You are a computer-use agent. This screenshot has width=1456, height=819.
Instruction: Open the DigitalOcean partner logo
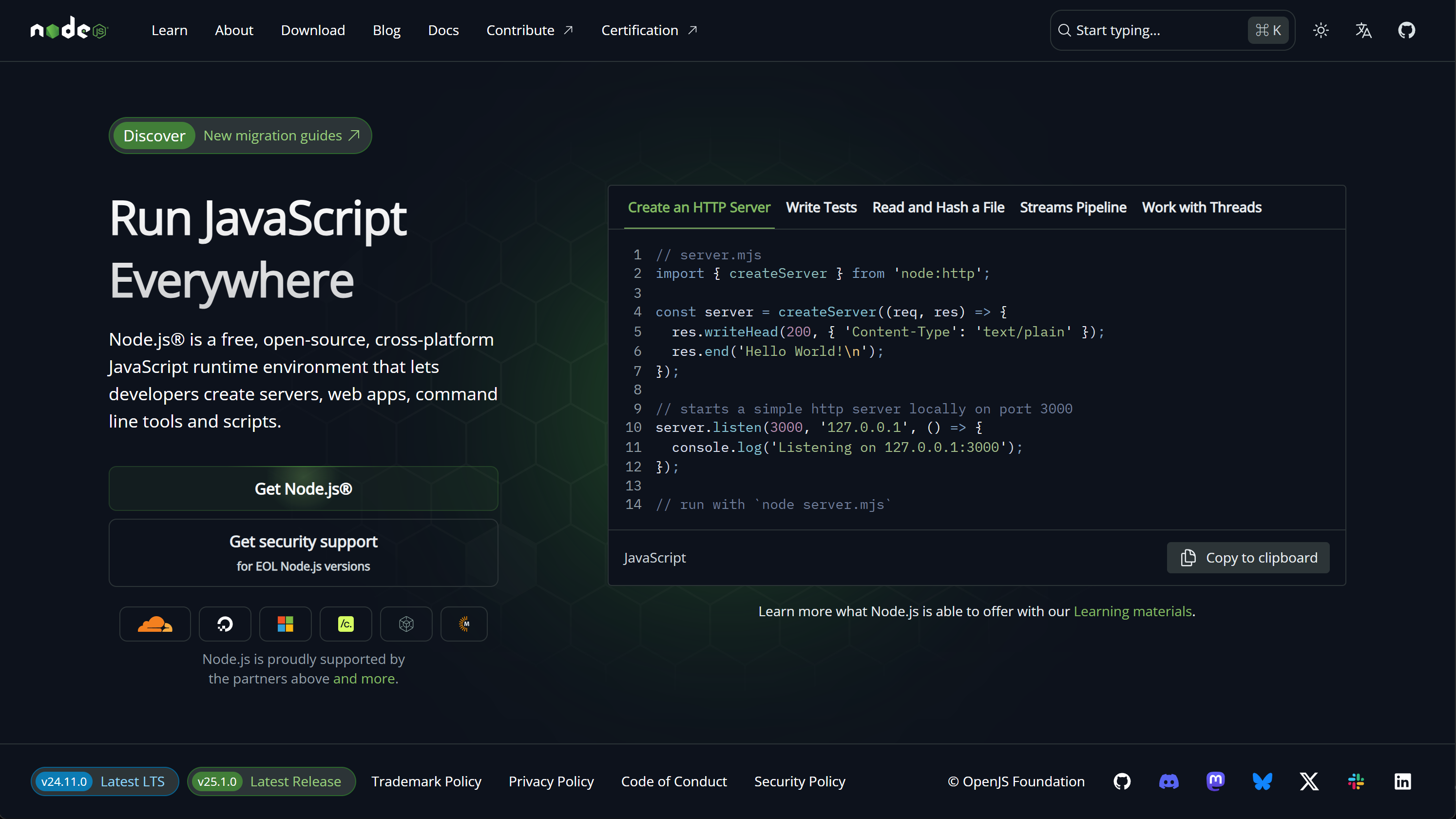[x=225, y=624]
